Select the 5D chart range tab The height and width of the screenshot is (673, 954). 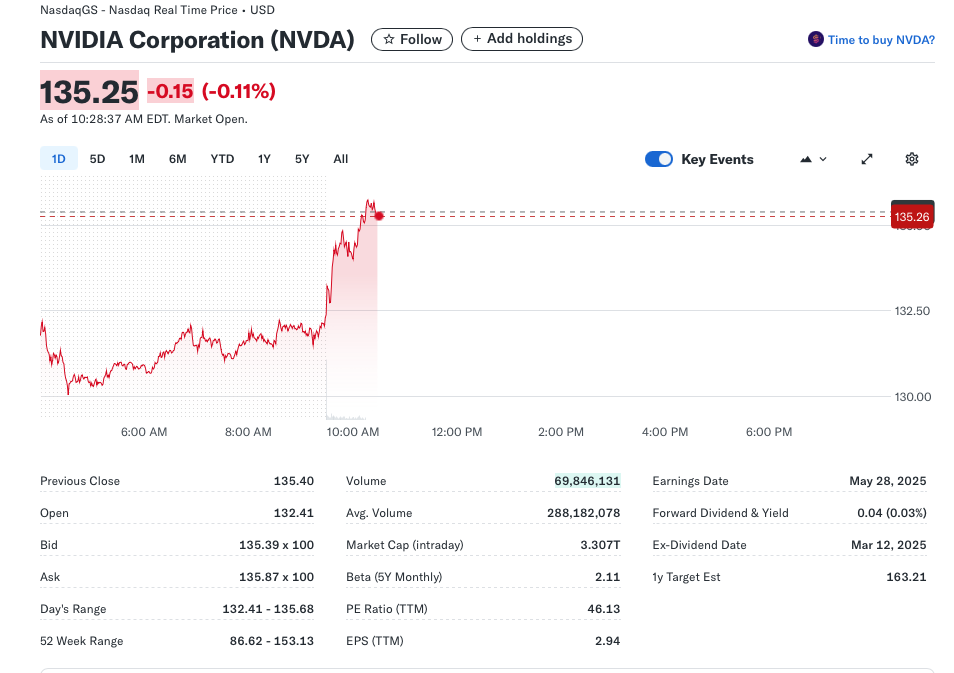pyautogui.click(x=97, y=159)
